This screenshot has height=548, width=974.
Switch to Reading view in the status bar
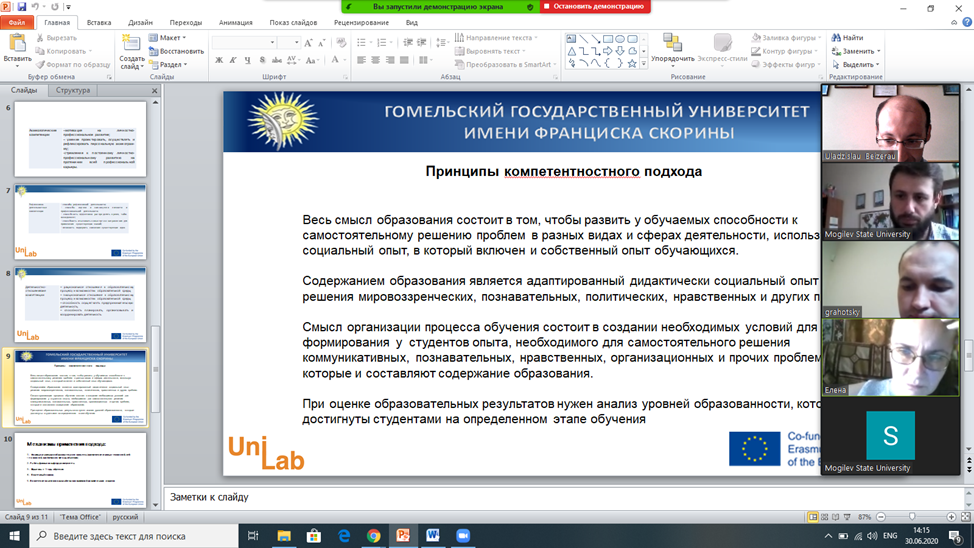coord(835,517)
